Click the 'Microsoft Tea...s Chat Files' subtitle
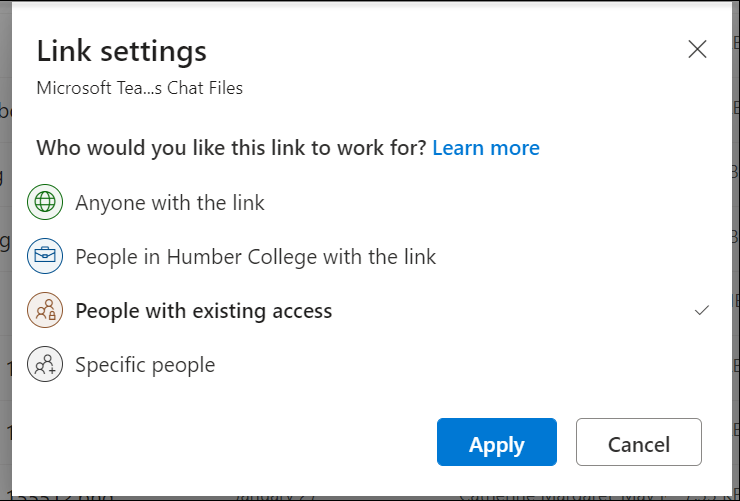The width and height of the screenshot is (740, 501). point(139,88)
